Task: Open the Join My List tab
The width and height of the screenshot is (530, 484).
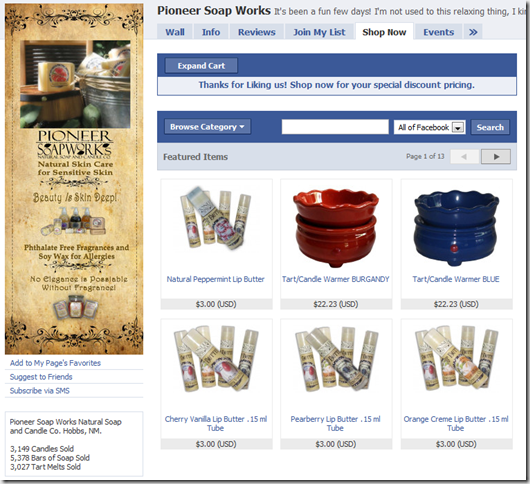Action: pyautogui.click(x=319, y=32)
